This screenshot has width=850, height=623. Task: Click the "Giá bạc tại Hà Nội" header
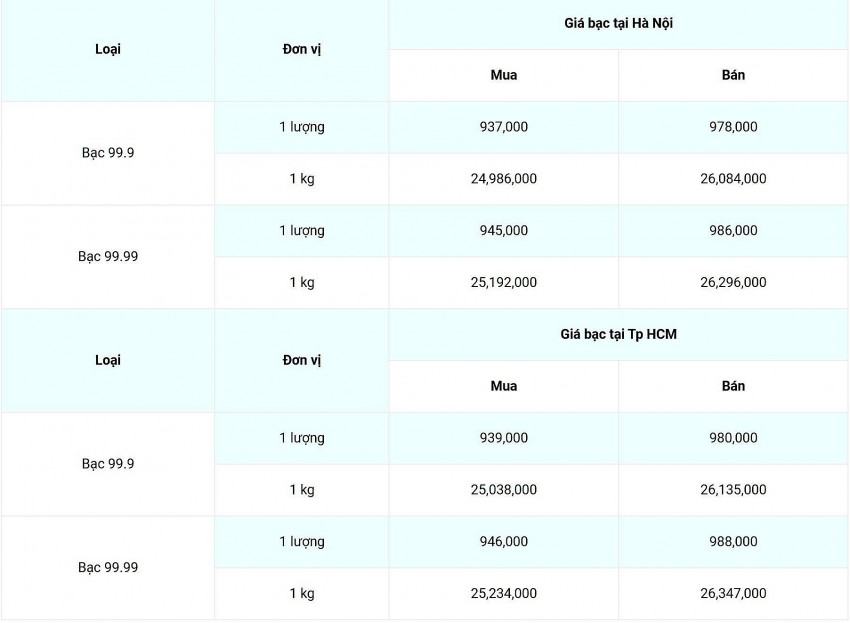click(x=618, y=23)
